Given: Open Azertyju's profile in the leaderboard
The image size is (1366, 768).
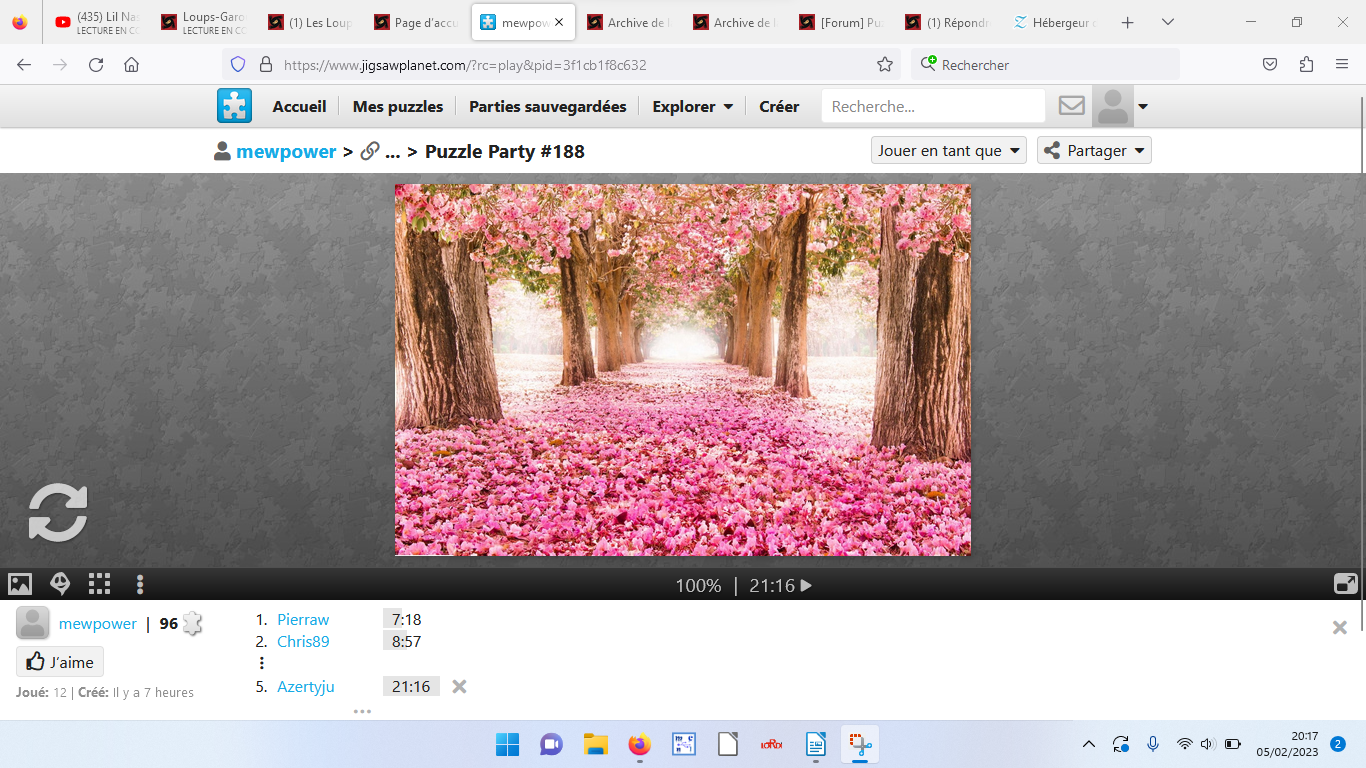Looking at the screenshot, I should pyautogui.click(x=306, y=687).
